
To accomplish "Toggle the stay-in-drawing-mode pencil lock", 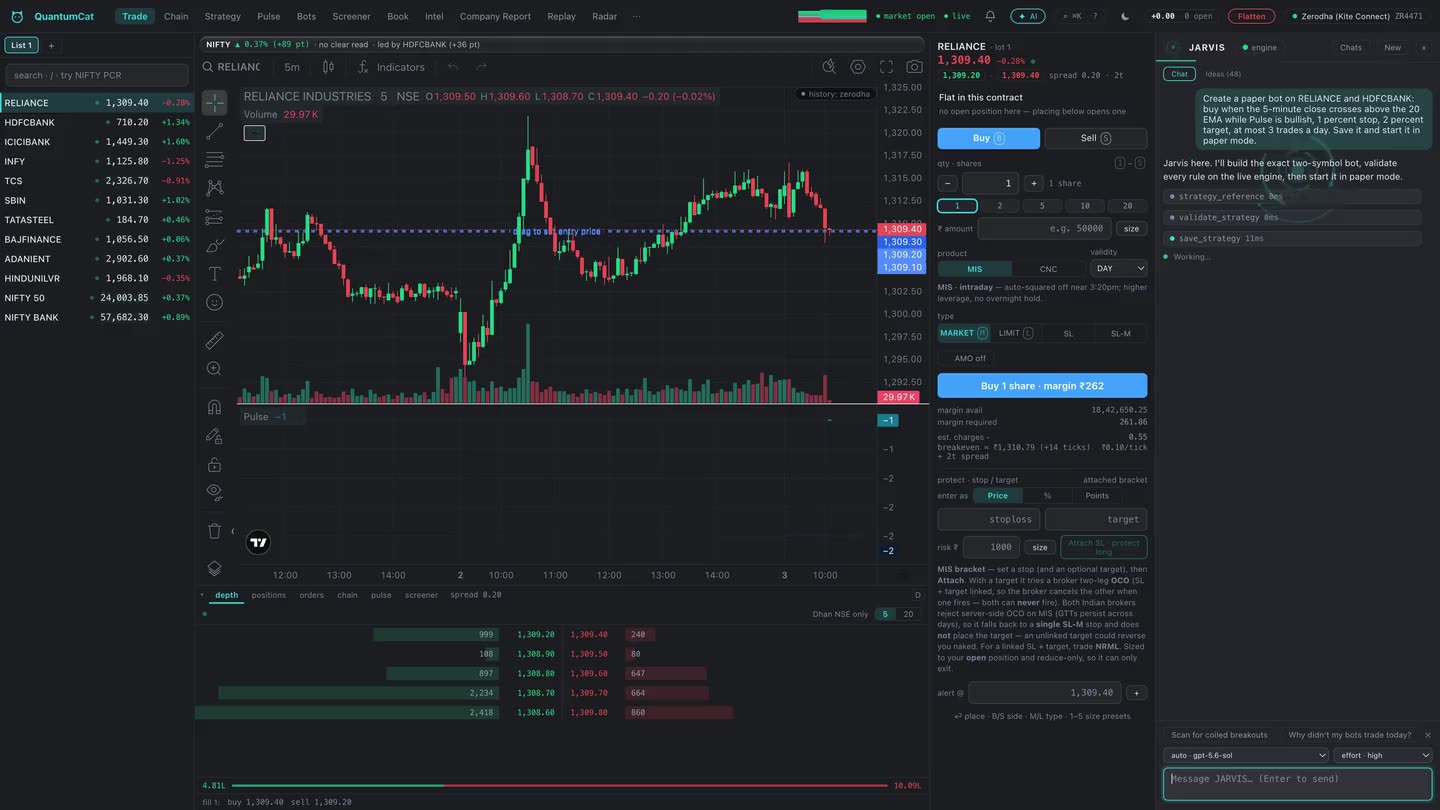I will point(214,436).
